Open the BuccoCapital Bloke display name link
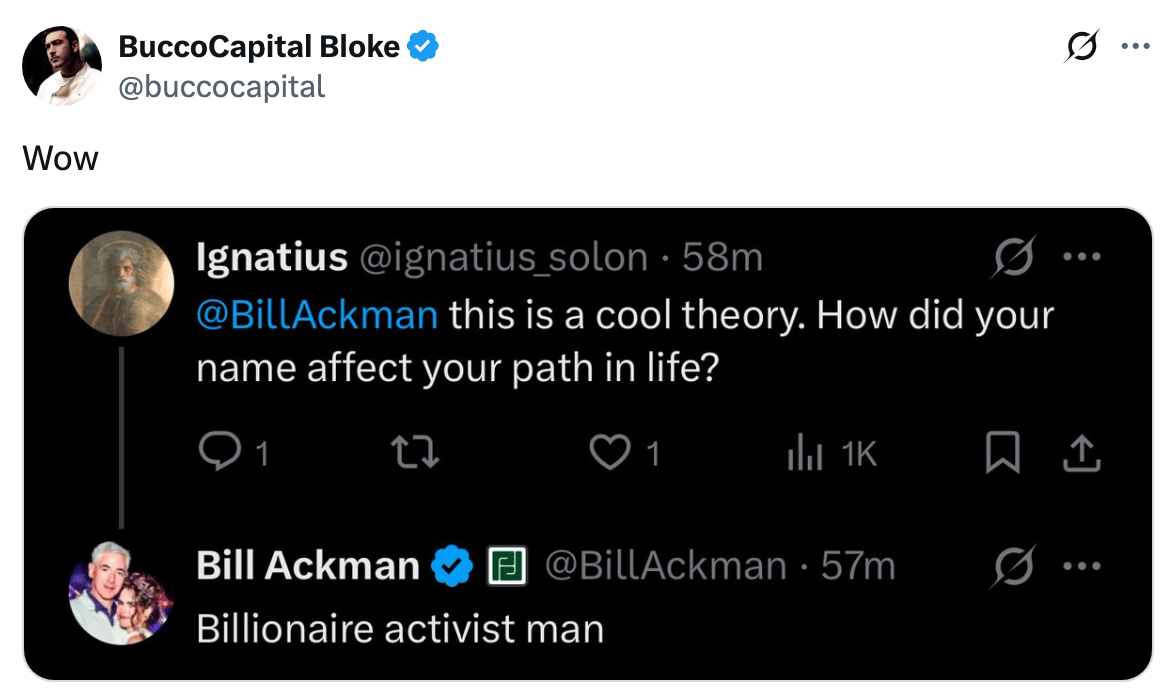The width and height of the screenshot is (1172, 700). click(259, 46)
